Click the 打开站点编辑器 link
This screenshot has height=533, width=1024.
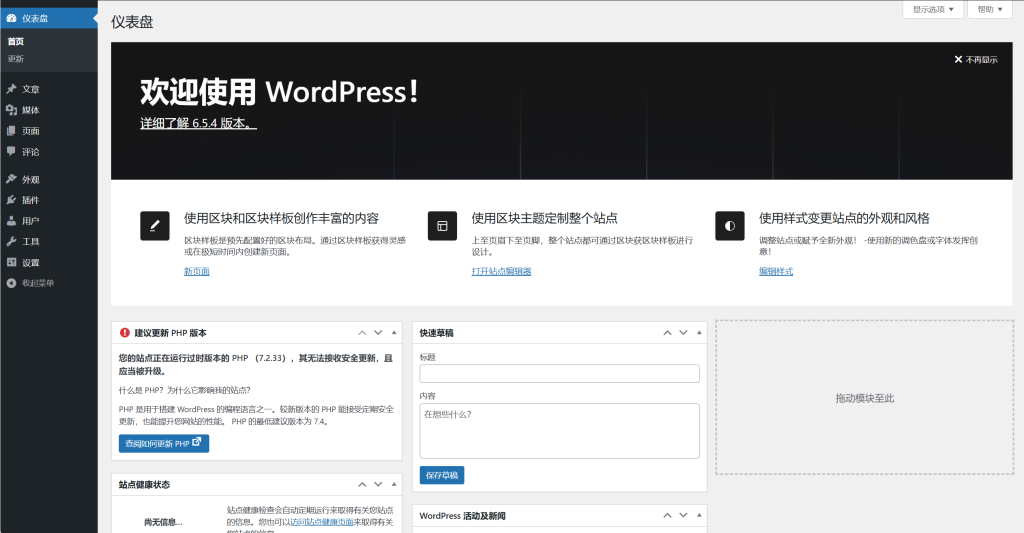tap(502, 271)
